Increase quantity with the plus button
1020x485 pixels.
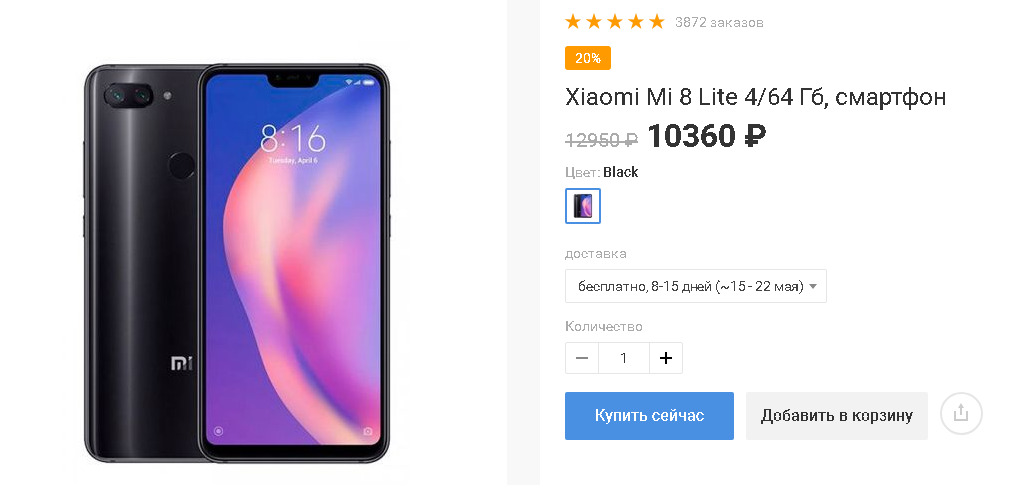(x=665, y=358)
